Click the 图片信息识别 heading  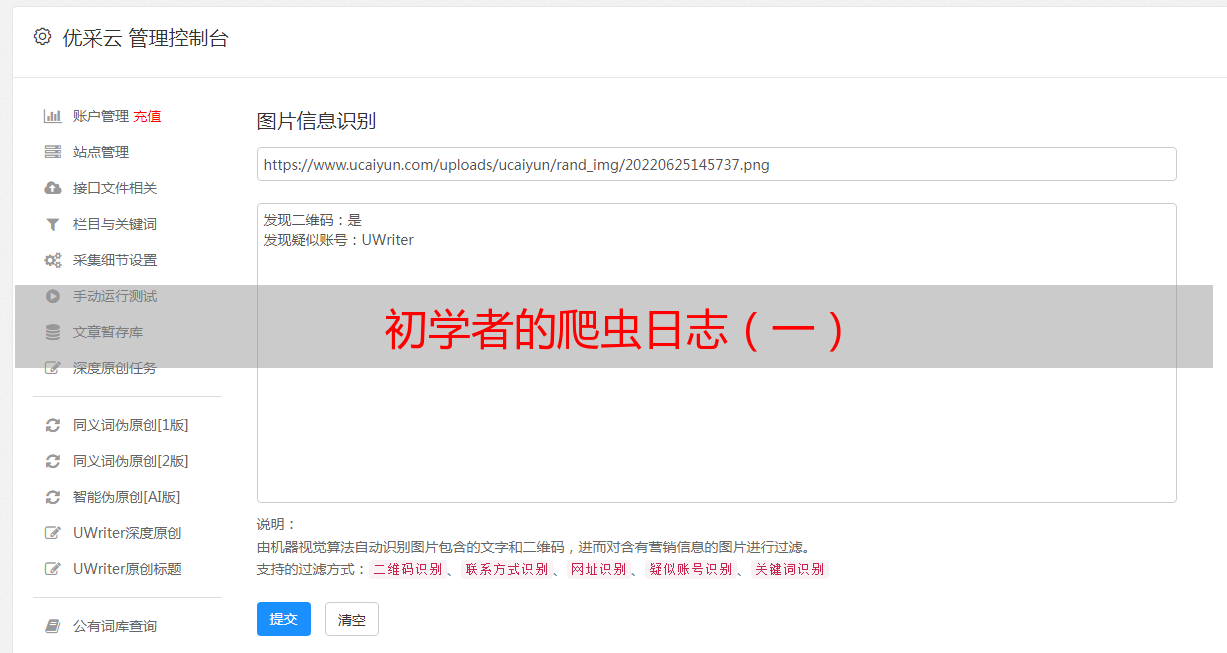tap(317, 121)
